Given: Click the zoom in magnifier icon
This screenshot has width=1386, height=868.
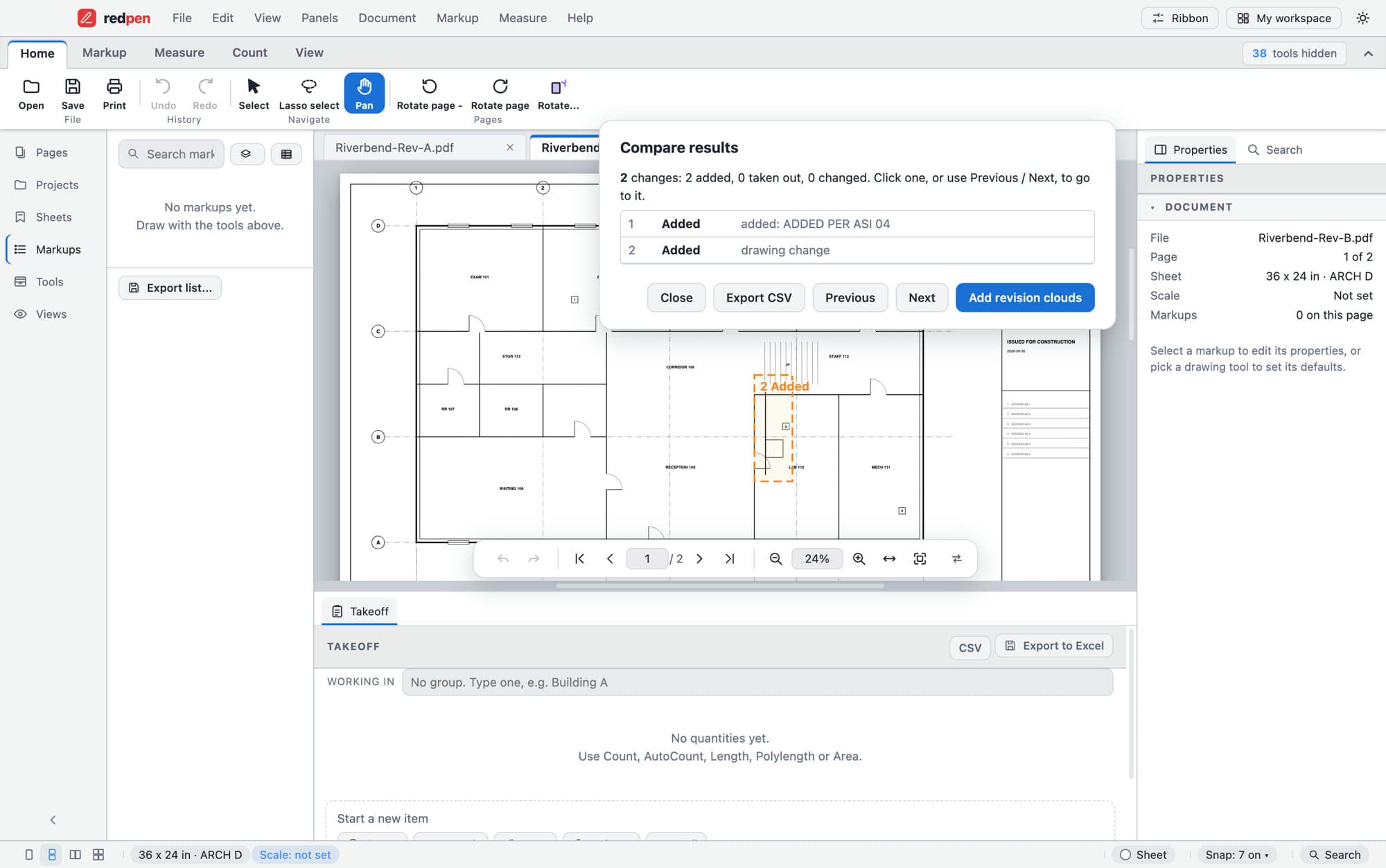Looking at the screenshot, I should (859, 559).
